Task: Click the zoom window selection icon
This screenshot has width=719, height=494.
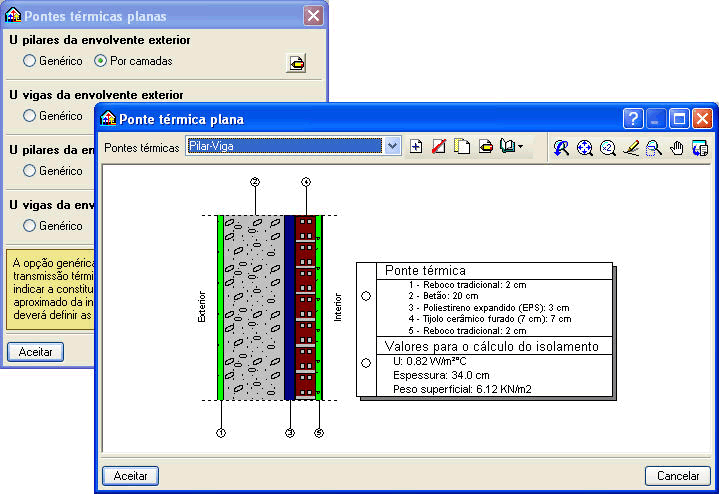Action: tap(653, 148)
